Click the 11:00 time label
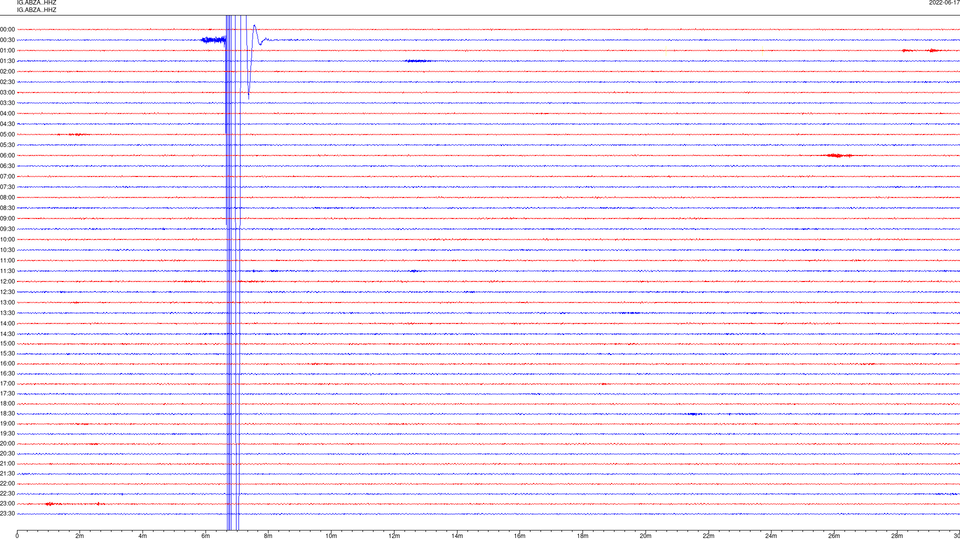The image size is (960, 540). (7, 260)
